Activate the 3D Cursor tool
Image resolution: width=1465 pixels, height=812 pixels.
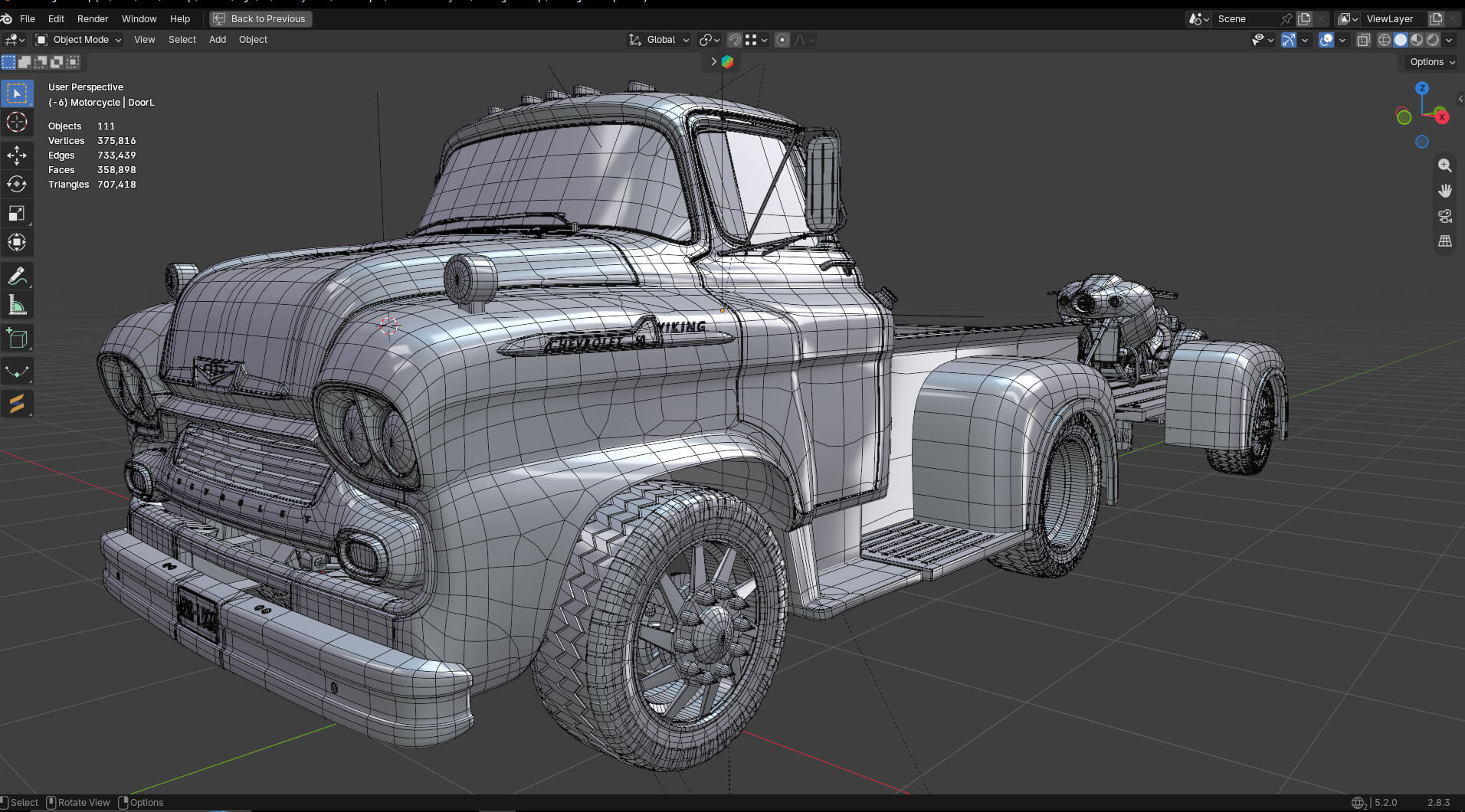click(17, 123)
